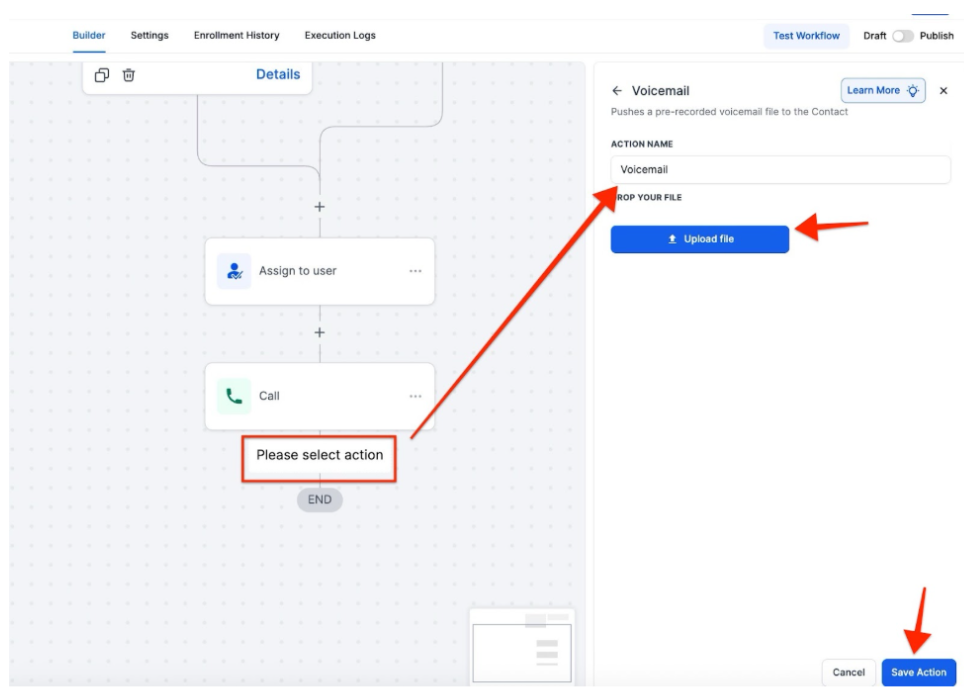Open the Call step three-dot menu
Viewport: 964px width, 690px height.
pos(415,396)
